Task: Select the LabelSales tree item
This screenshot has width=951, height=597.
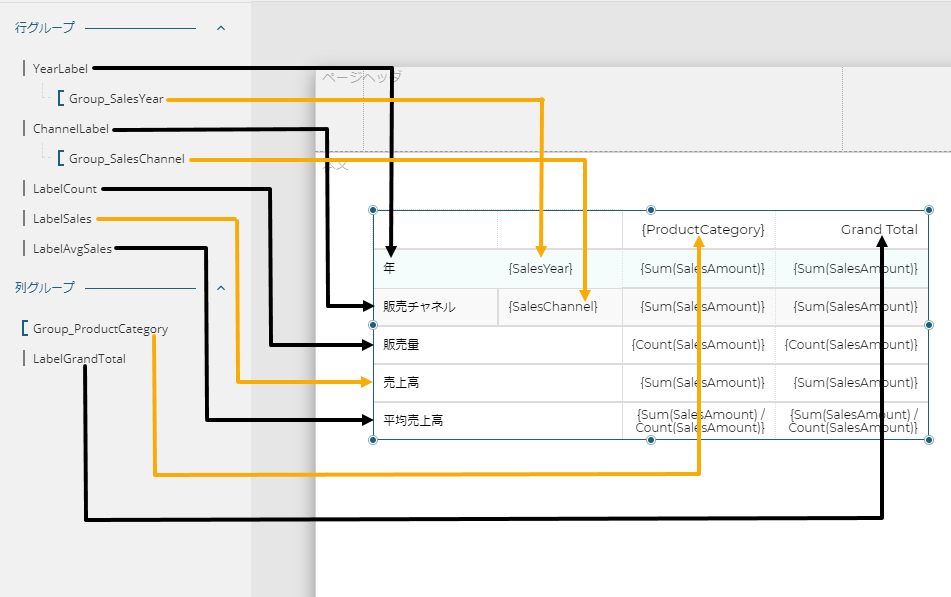Action: click(62, 218)
